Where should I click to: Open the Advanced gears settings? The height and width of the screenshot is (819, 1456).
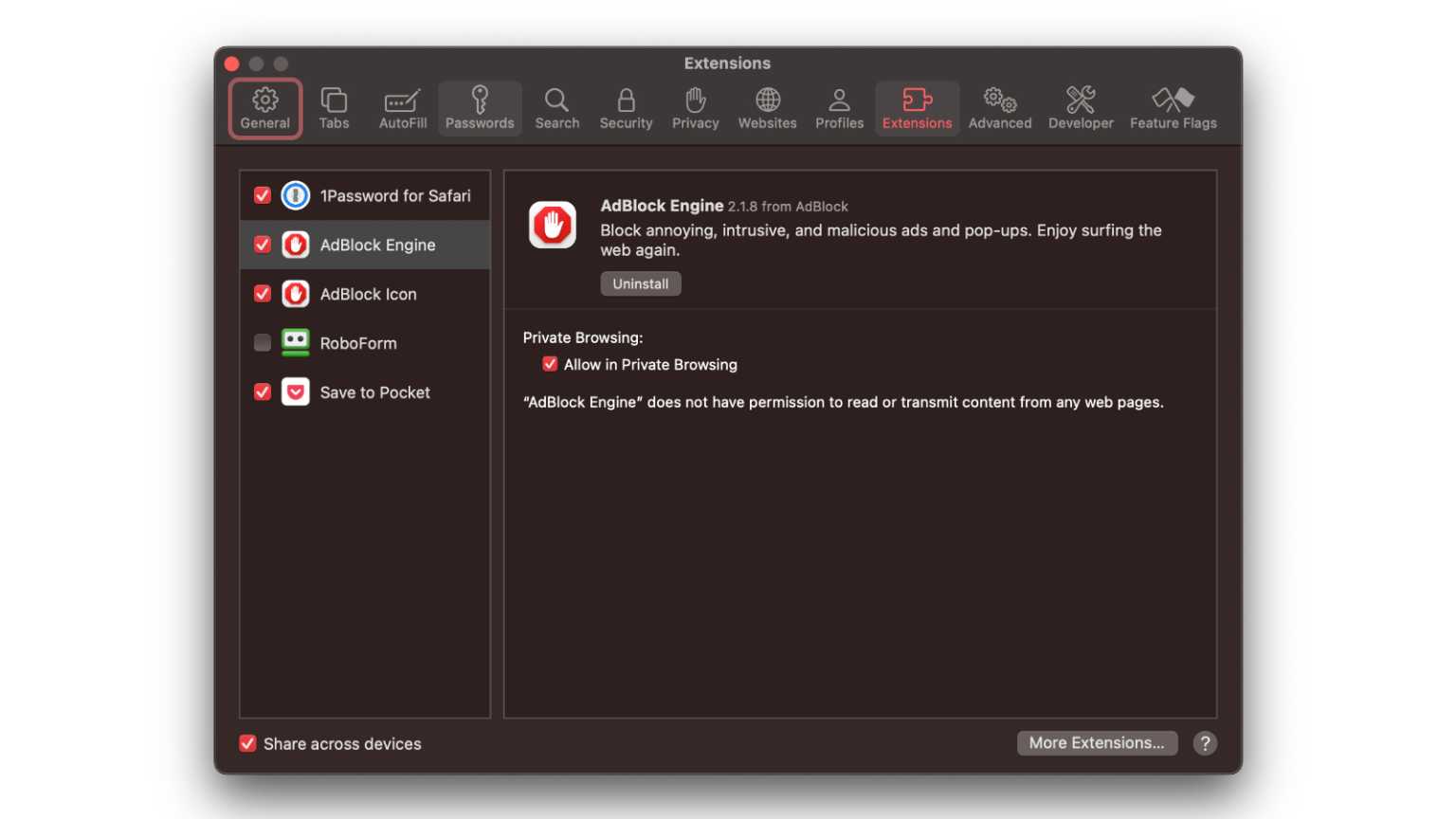pyautogui.click(x=999, y=106)
